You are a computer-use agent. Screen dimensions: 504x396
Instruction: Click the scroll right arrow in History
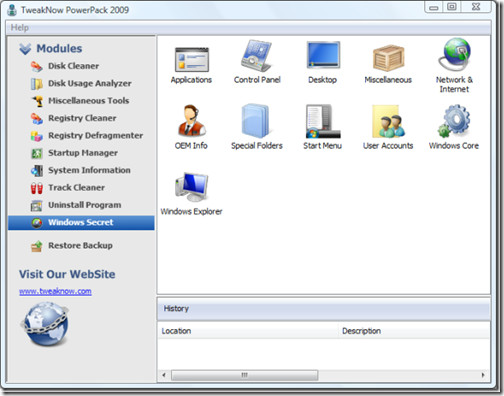(483, 375)
